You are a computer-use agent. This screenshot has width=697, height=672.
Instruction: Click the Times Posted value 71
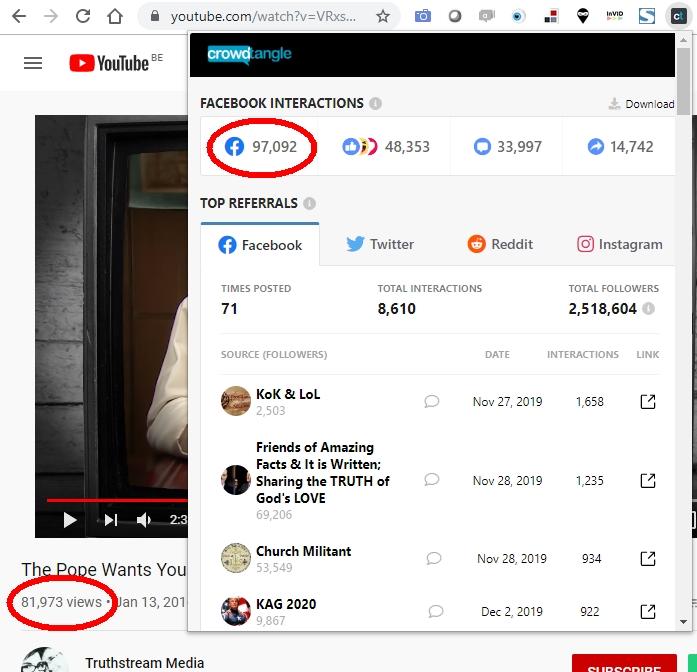click(229, 308)
